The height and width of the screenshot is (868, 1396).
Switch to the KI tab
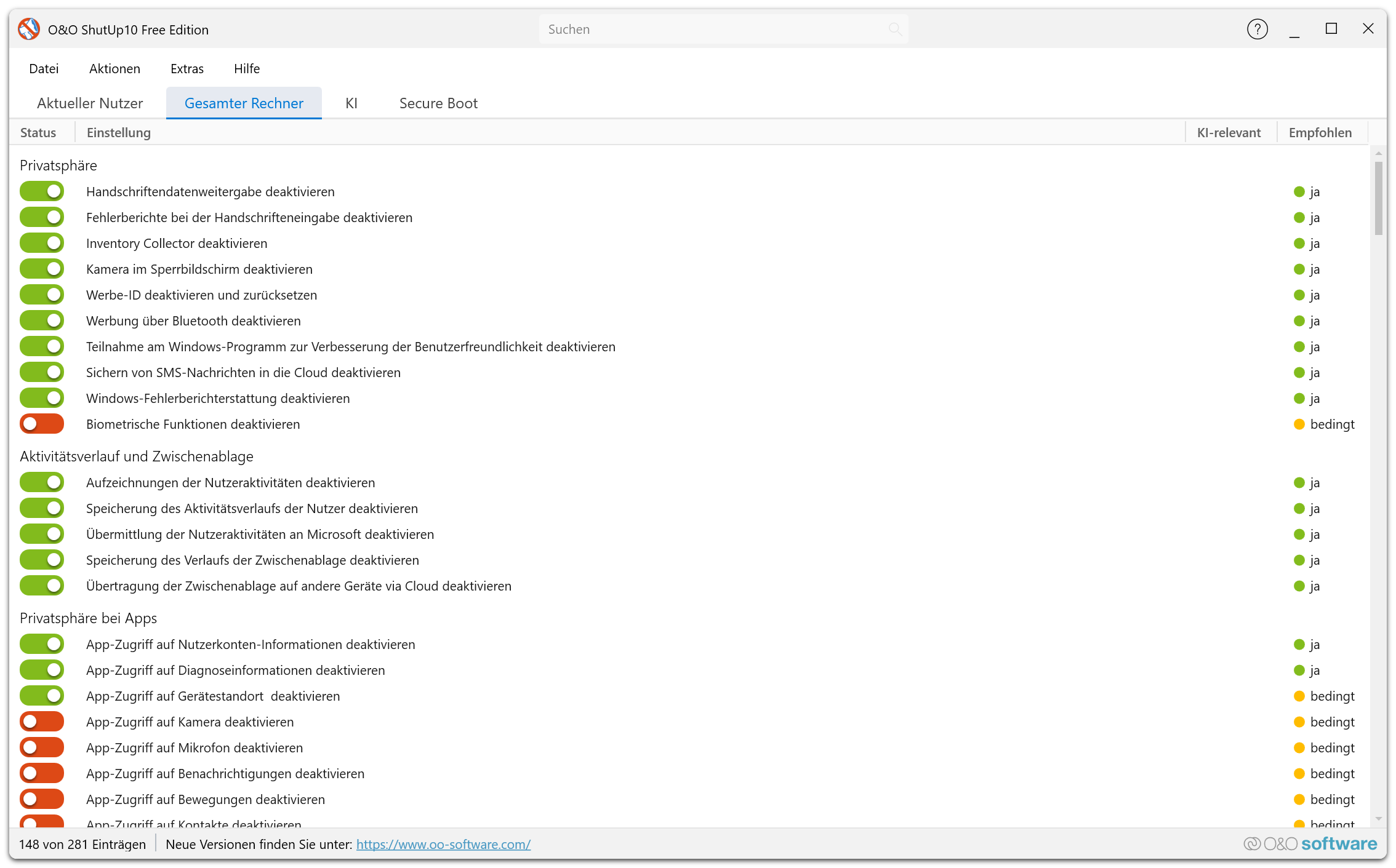click(x=351, y=103)
